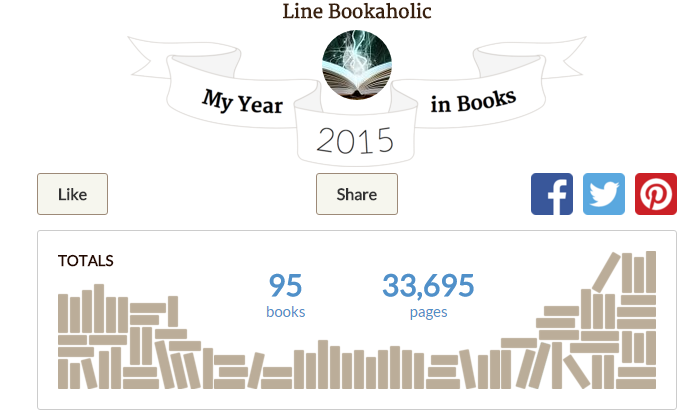This screenshot has width=687, height=420.
Task: Open Line Bookaholic's profile name
Action: (357, 11)
